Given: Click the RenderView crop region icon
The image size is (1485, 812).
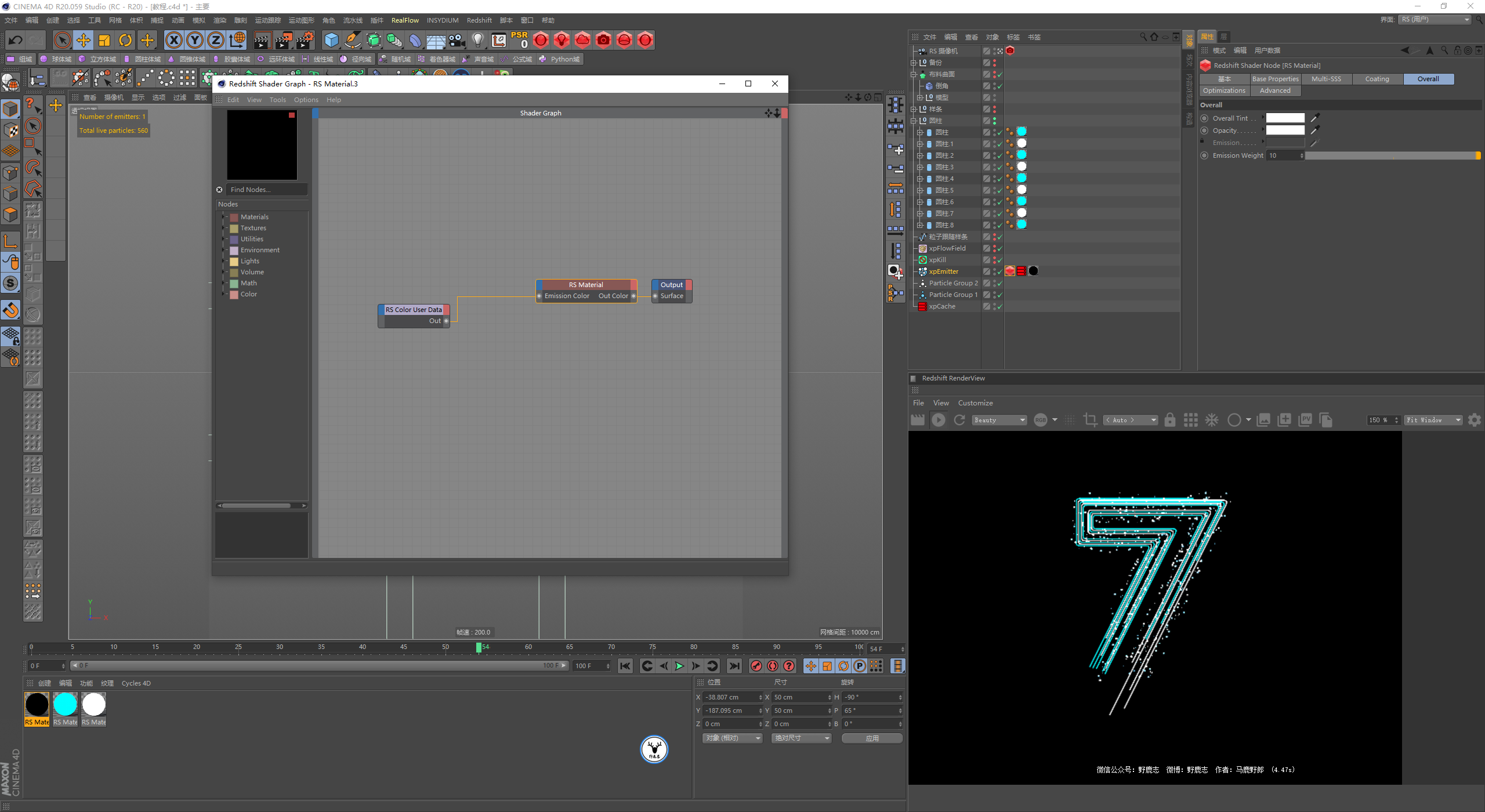Looking at the screenshot, I should 1090,420.
